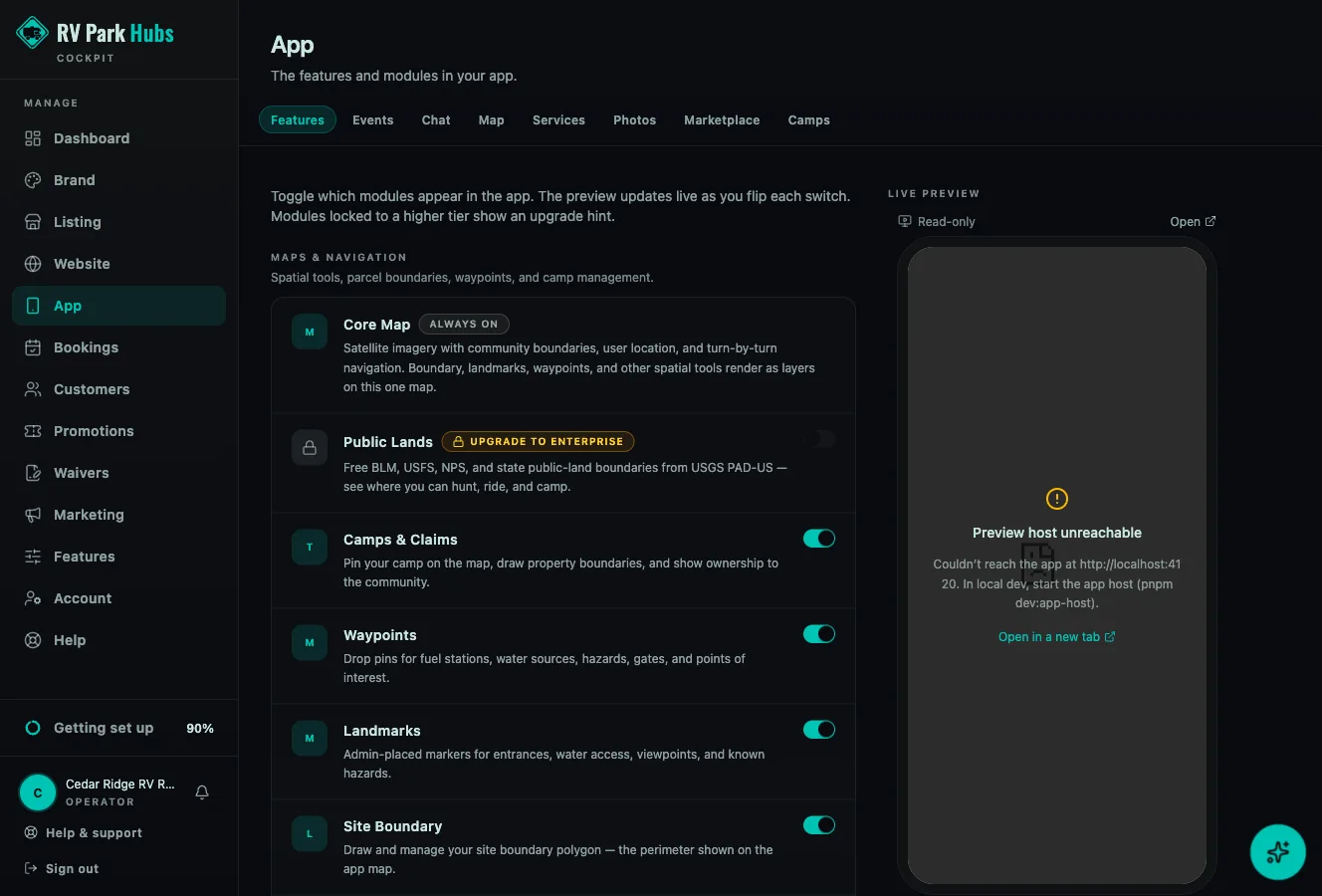Click the Open link above the preview
The width and height of the screenshot is (1322, 896).
pyautogui.click(x=1193, y=221)
